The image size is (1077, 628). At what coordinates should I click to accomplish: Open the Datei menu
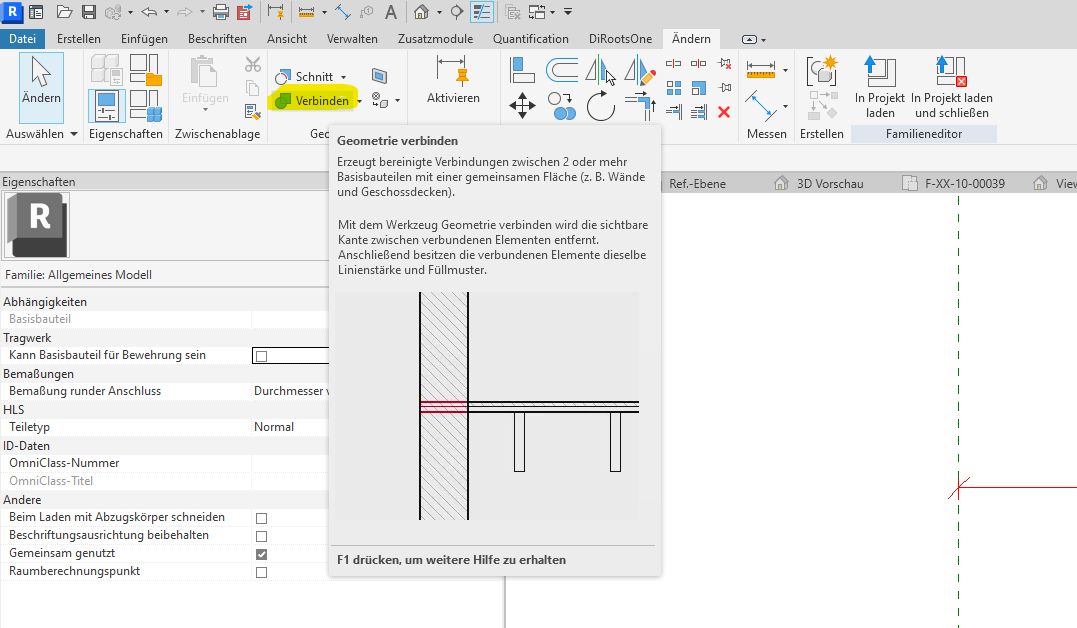(x=22, y=38)
